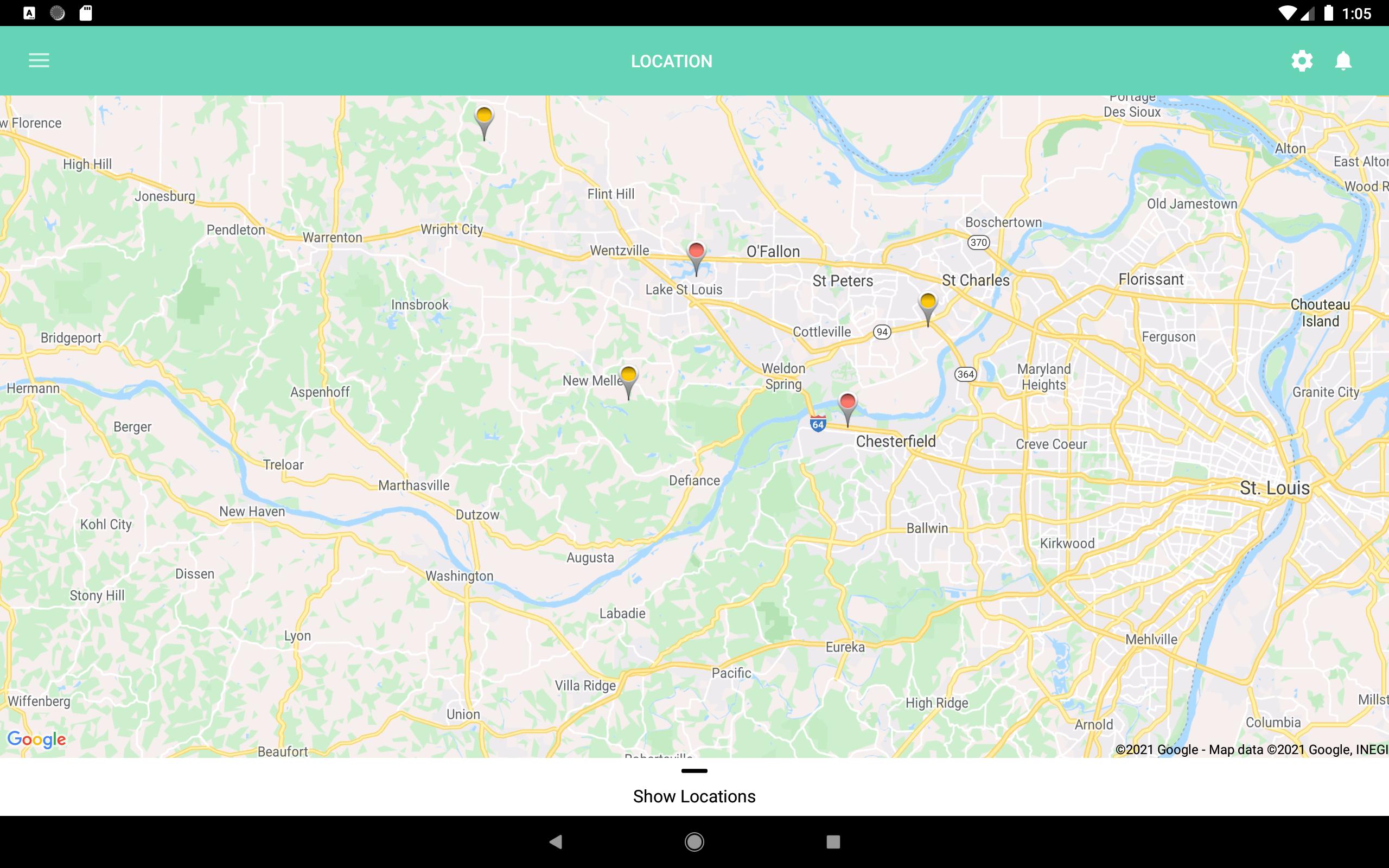Tap the LOCATION header title
1389x868 pixels.
click(672, 61)
